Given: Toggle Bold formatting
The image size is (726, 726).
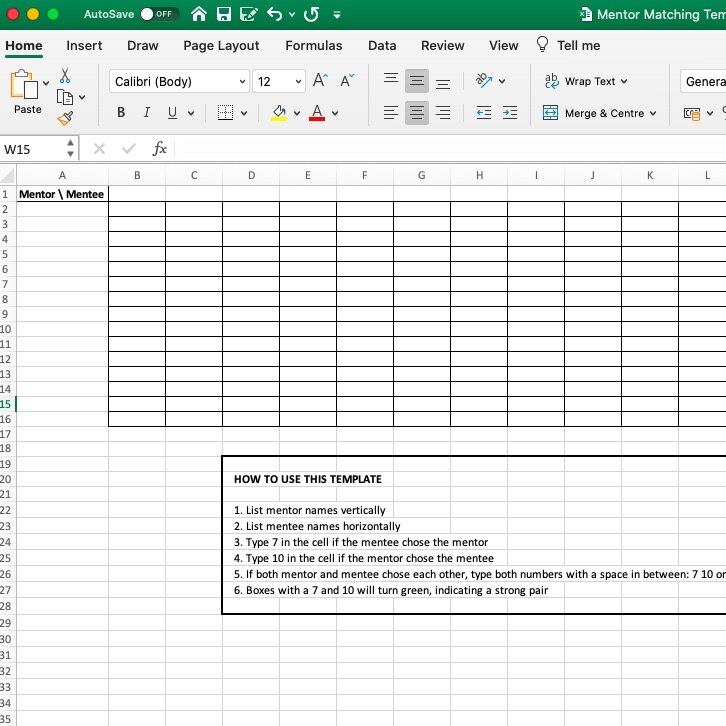Looking at the screenshot, I should click(121, 113).
